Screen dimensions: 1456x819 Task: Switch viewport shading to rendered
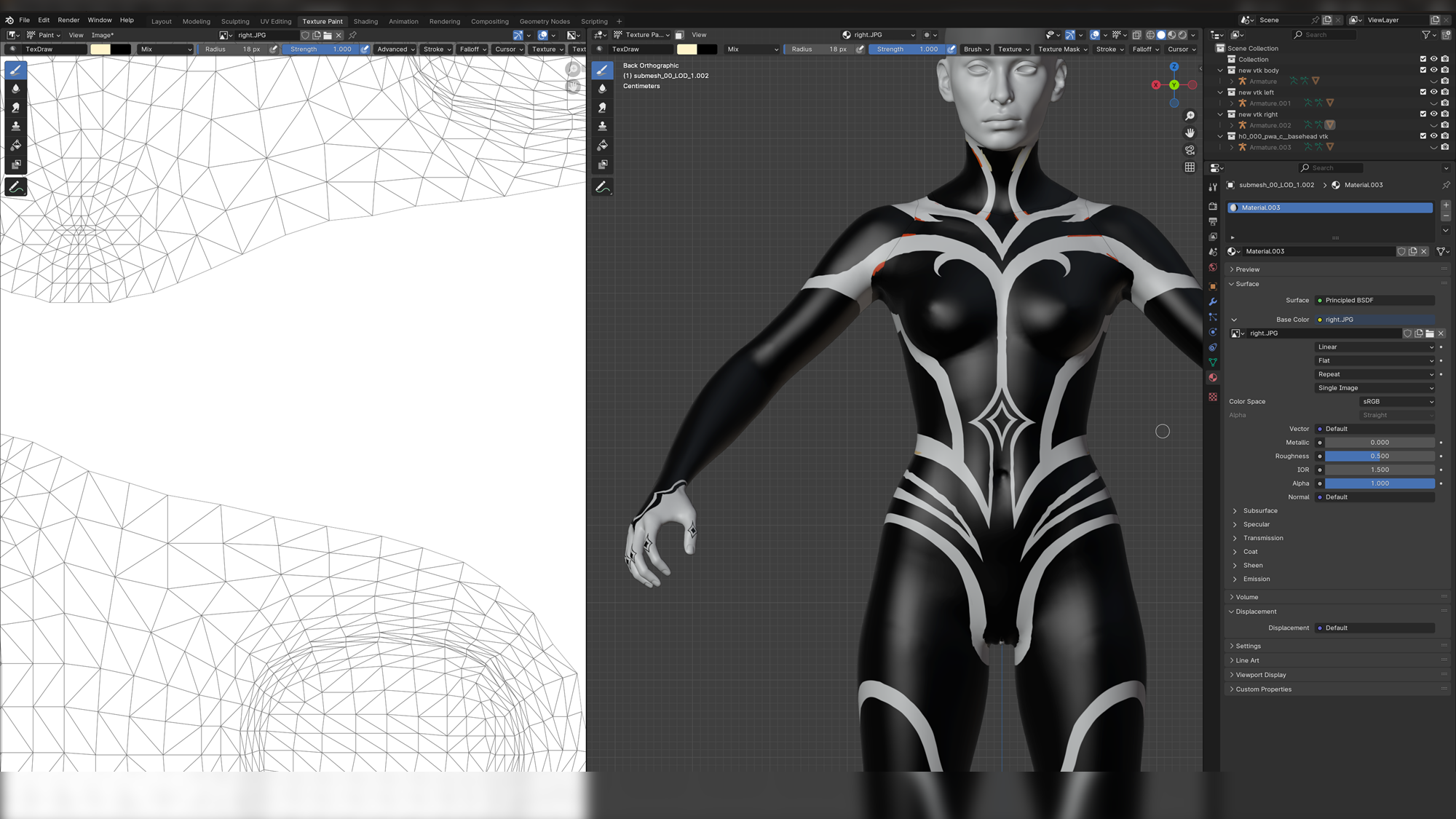point(1182,35)
